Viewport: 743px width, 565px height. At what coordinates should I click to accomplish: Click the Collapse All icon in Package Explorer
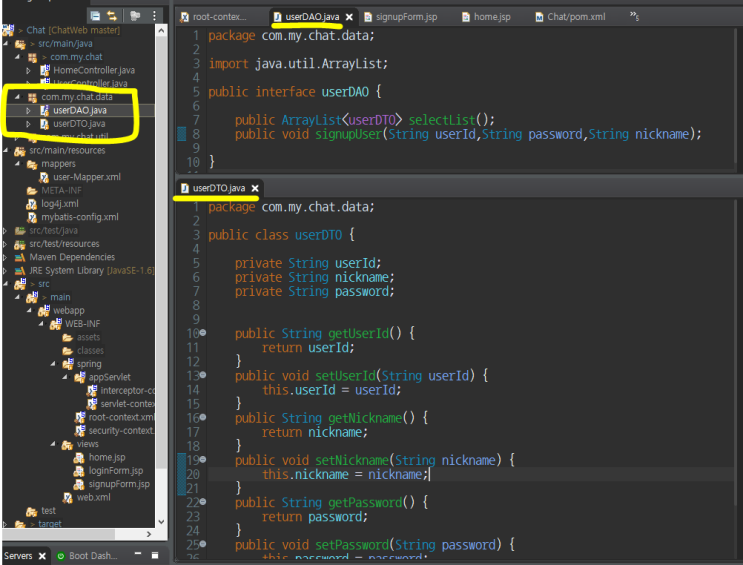(95, 16)
